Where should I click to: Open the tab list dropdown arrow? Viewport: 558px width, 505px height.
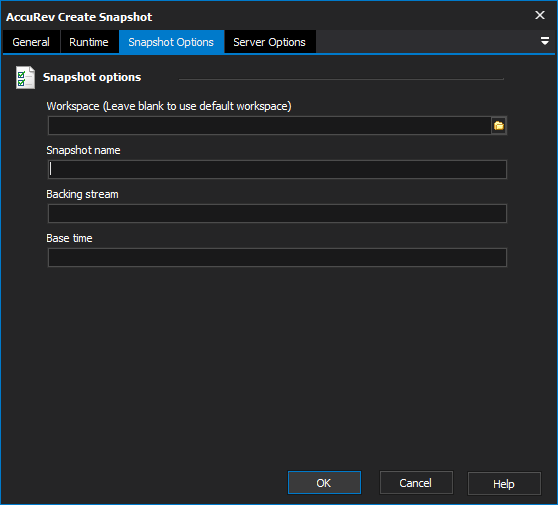pyautogui.click(x=544, y=41)
